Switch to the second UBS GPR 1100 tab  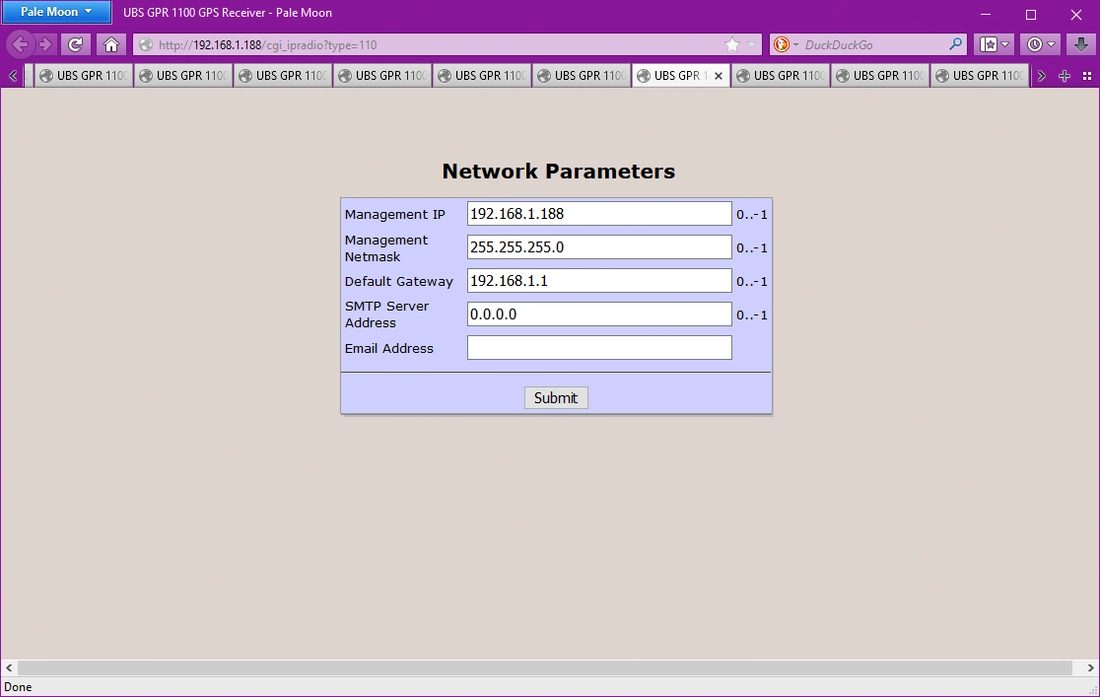(x=183, y=76)
